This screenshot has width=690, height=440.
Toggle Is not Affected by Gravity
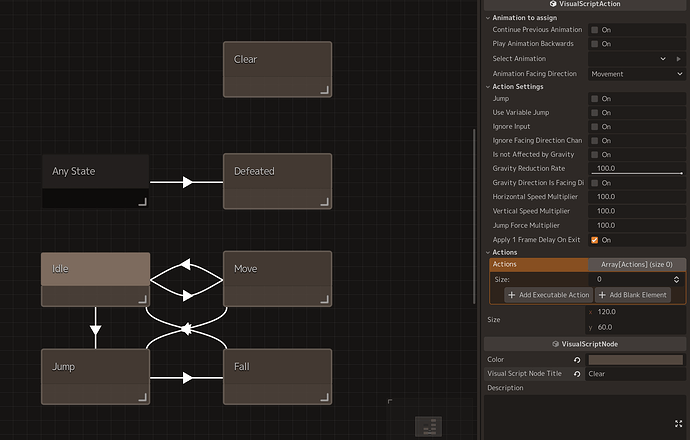(x=595, y=155)
